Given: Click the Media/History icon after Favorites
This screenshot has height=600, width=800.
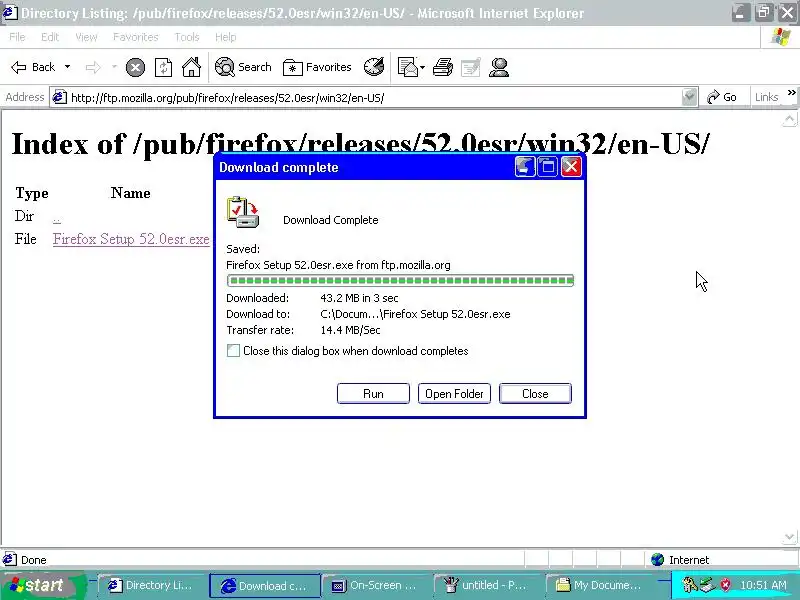Looking at the screenshot, I should click(x=374, y=67).
